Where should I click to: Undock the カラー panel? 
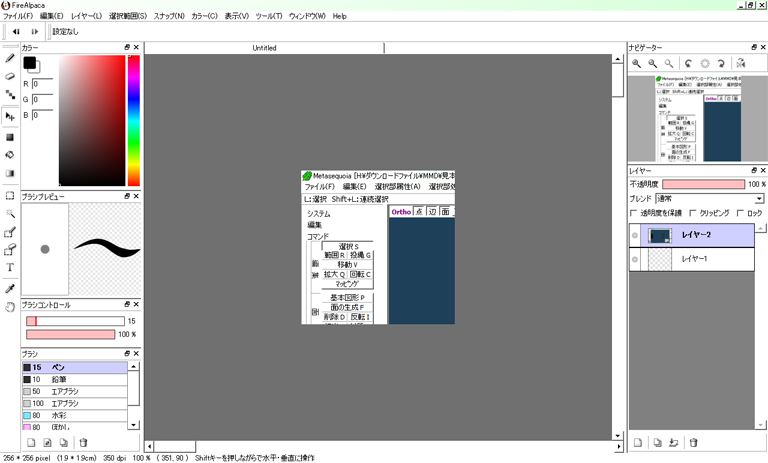point(127,48)
